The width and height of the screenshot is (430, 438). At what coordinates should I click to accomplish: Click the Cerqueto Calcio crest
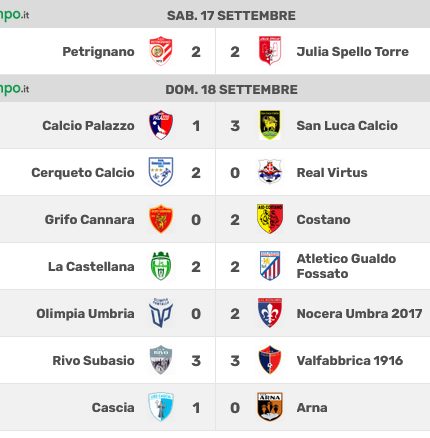coord(161,172)
